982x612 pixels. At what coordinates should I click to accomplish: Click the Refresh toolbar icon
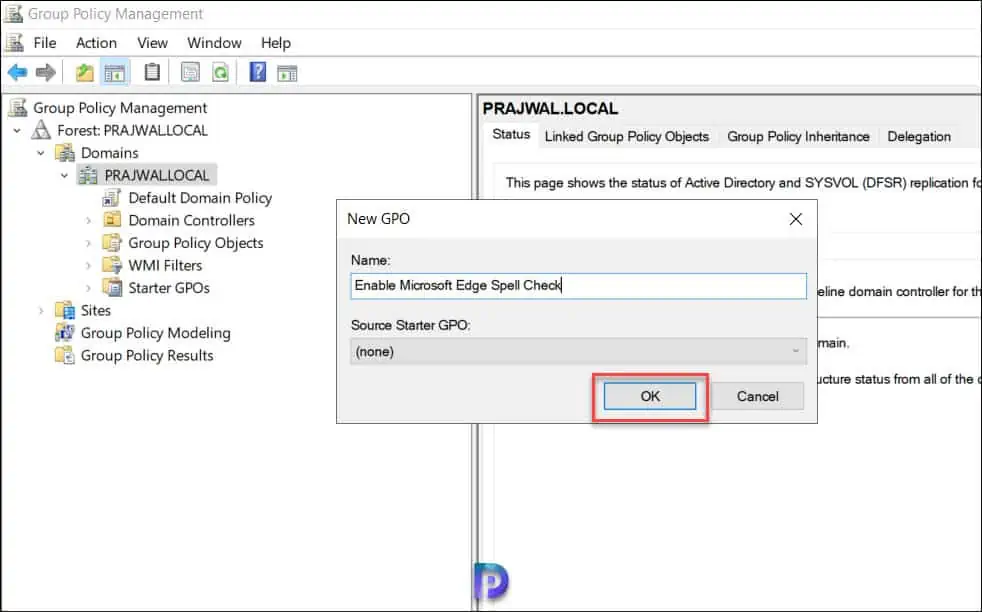(x=220, y=73)
